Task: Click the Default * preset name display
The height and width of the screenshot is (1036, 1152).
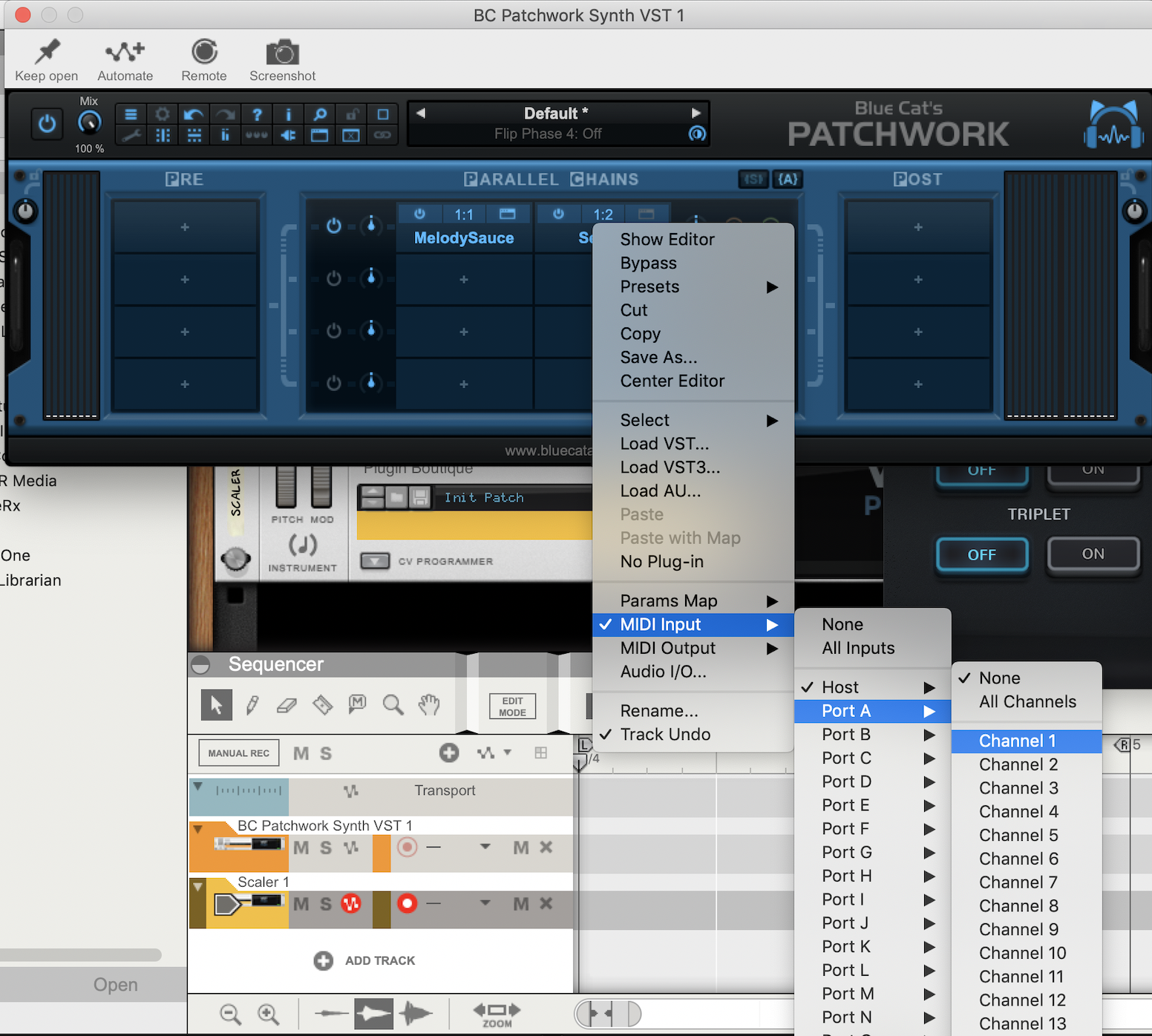Action: pyautogui.click(x=556, y=113)
